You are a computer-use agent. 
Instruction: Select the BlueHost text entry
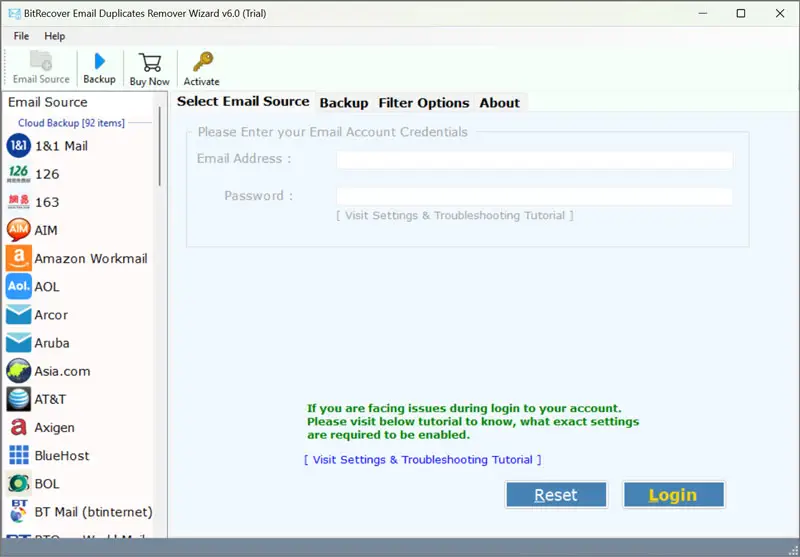click(x=62, y=455)
